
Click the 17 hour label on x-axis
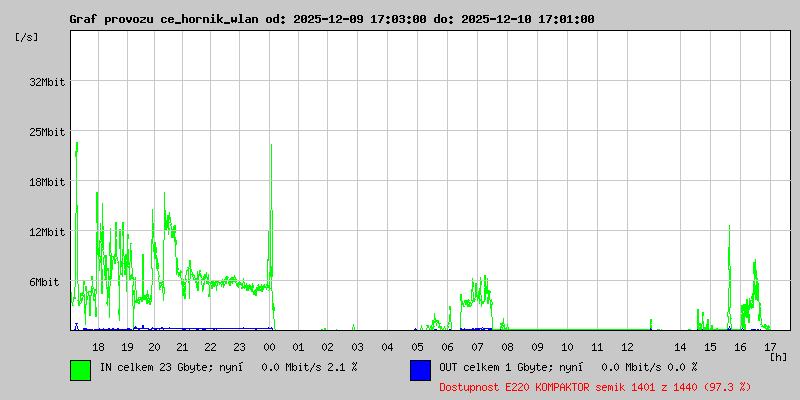tap(770, 347)
